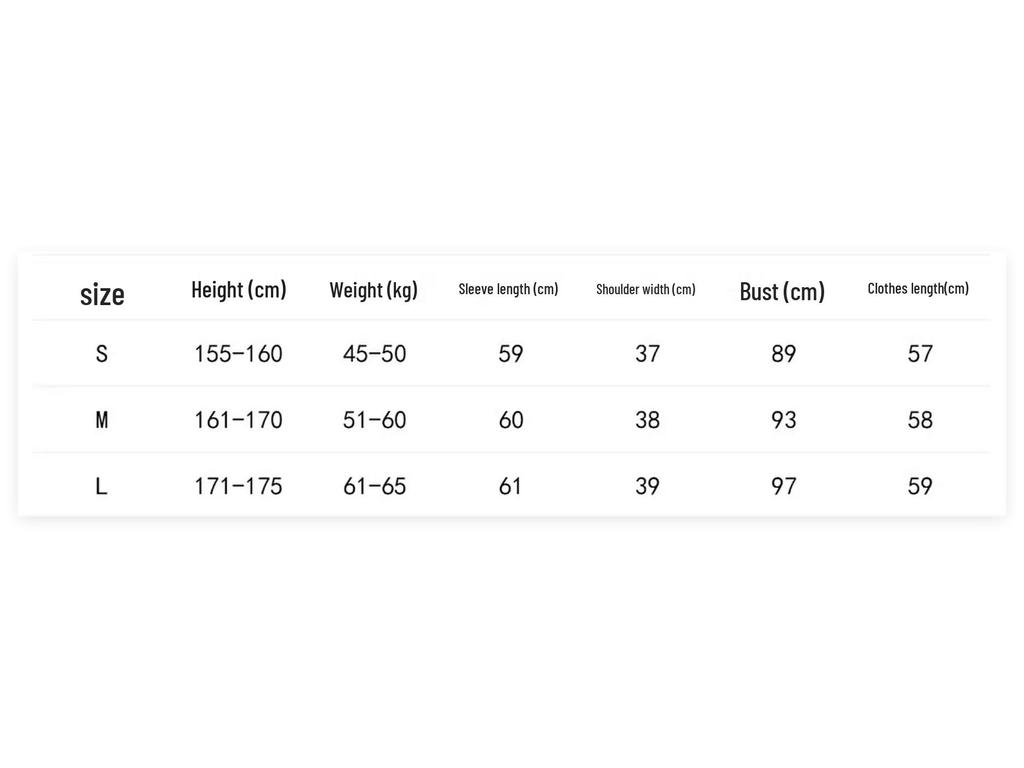Select the size M row label
The image size is (1024, 768).
click(x=101, y=420)
